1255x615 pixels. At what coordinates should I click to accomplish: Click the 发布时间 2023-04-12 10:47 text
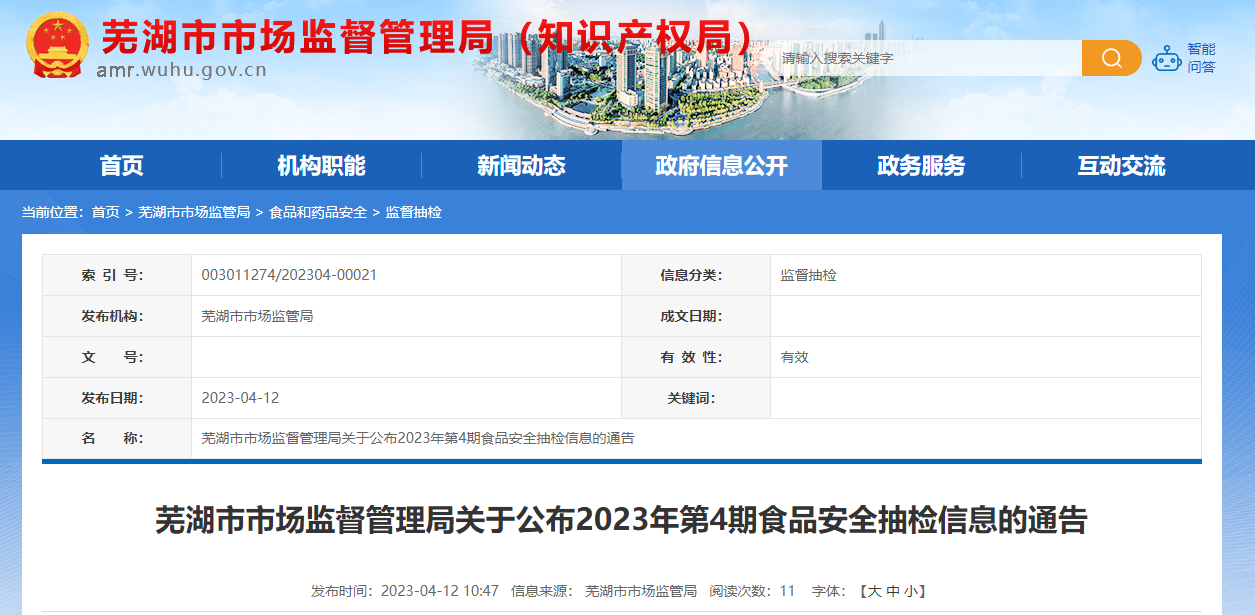pyautogui.click(x=405, y=591)
